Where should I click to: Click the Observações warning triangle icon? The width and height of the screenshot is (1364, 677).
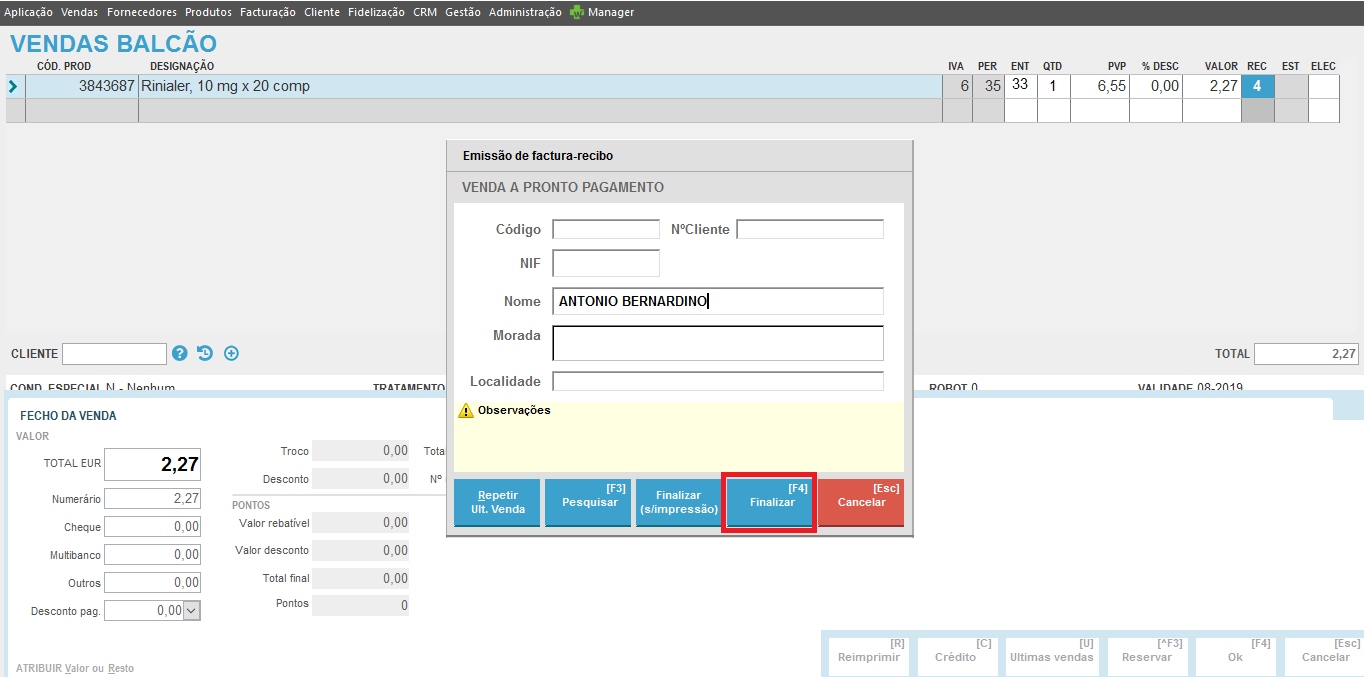coord(465,411)
